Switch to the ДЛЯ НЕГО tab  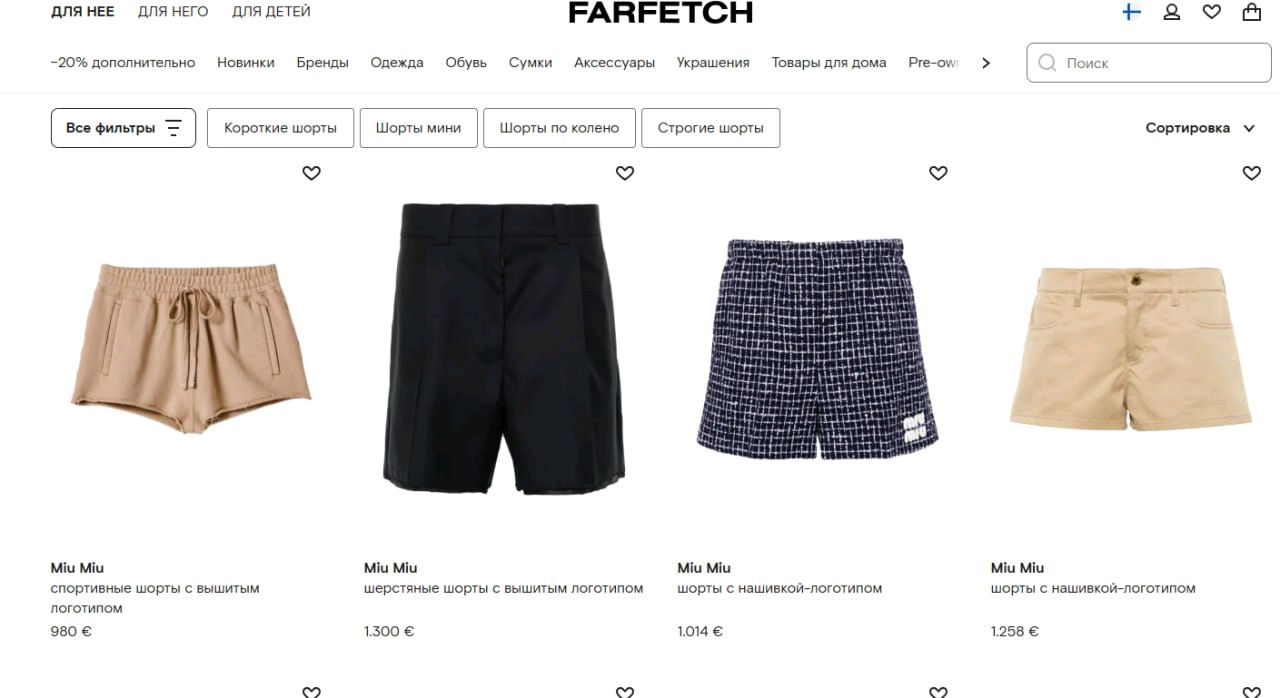(173, 12)
